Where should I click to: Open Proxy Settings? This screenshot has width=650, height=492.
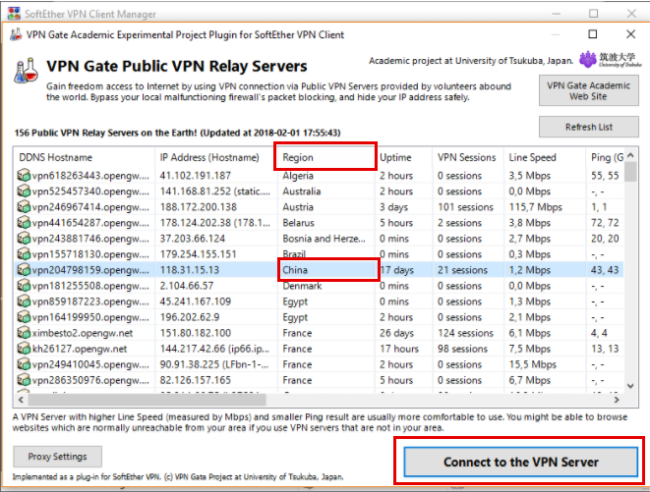[x=58, y=456]
